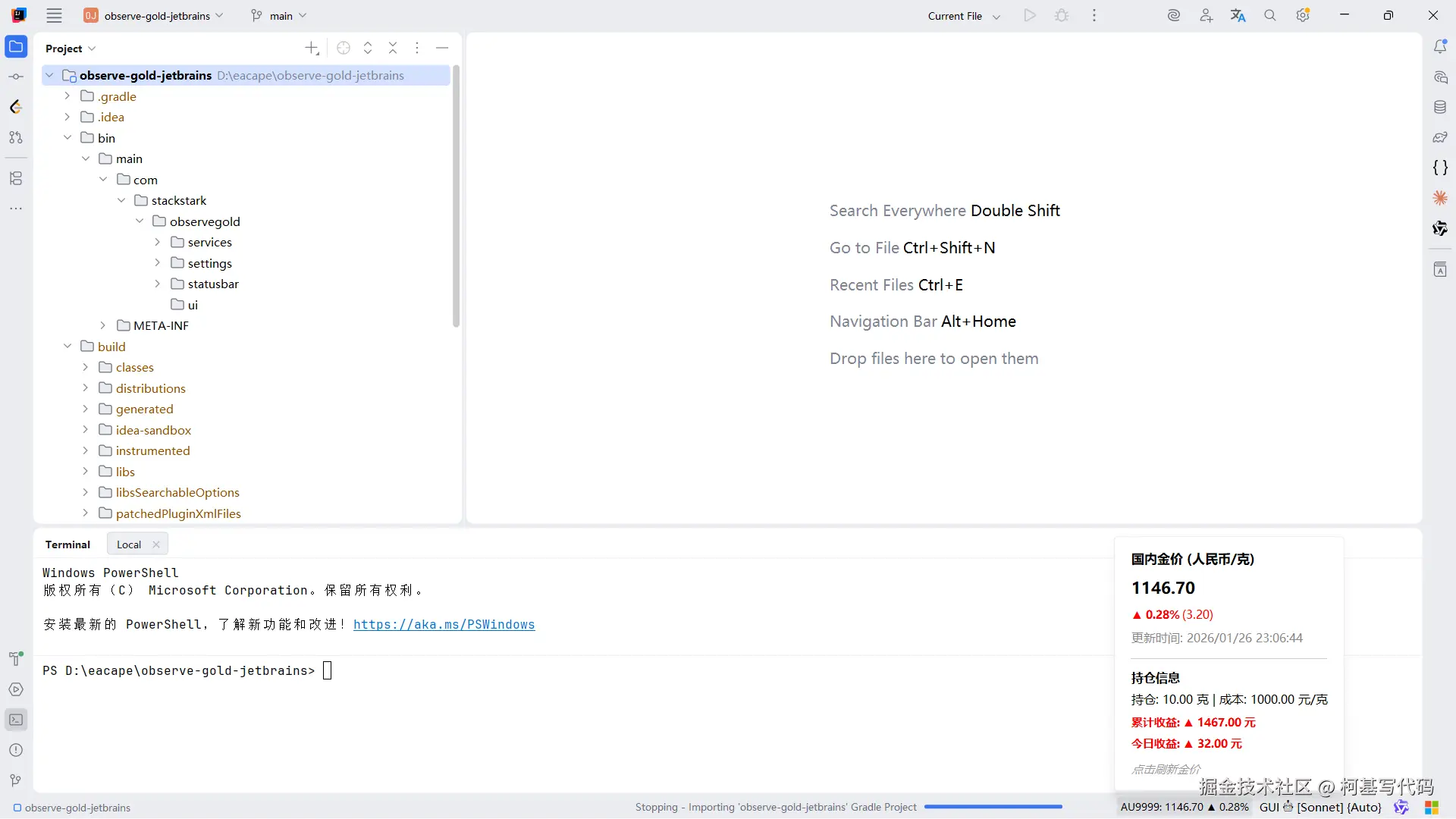Screen dimensions: 1456x819
Task: Toggle the Project tool window button
Action: point(16,47)
